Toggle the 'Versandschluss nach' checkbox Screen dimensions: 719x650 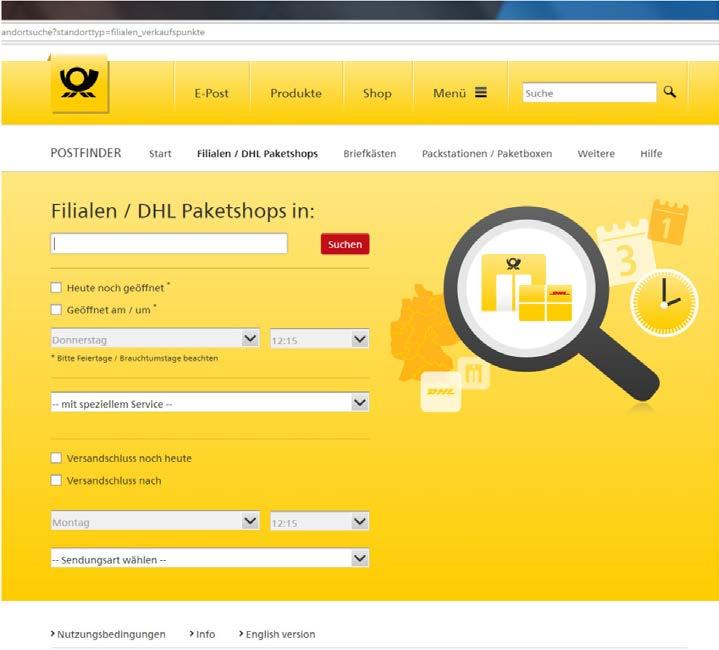pyautogui.click(x=56, y=480)
